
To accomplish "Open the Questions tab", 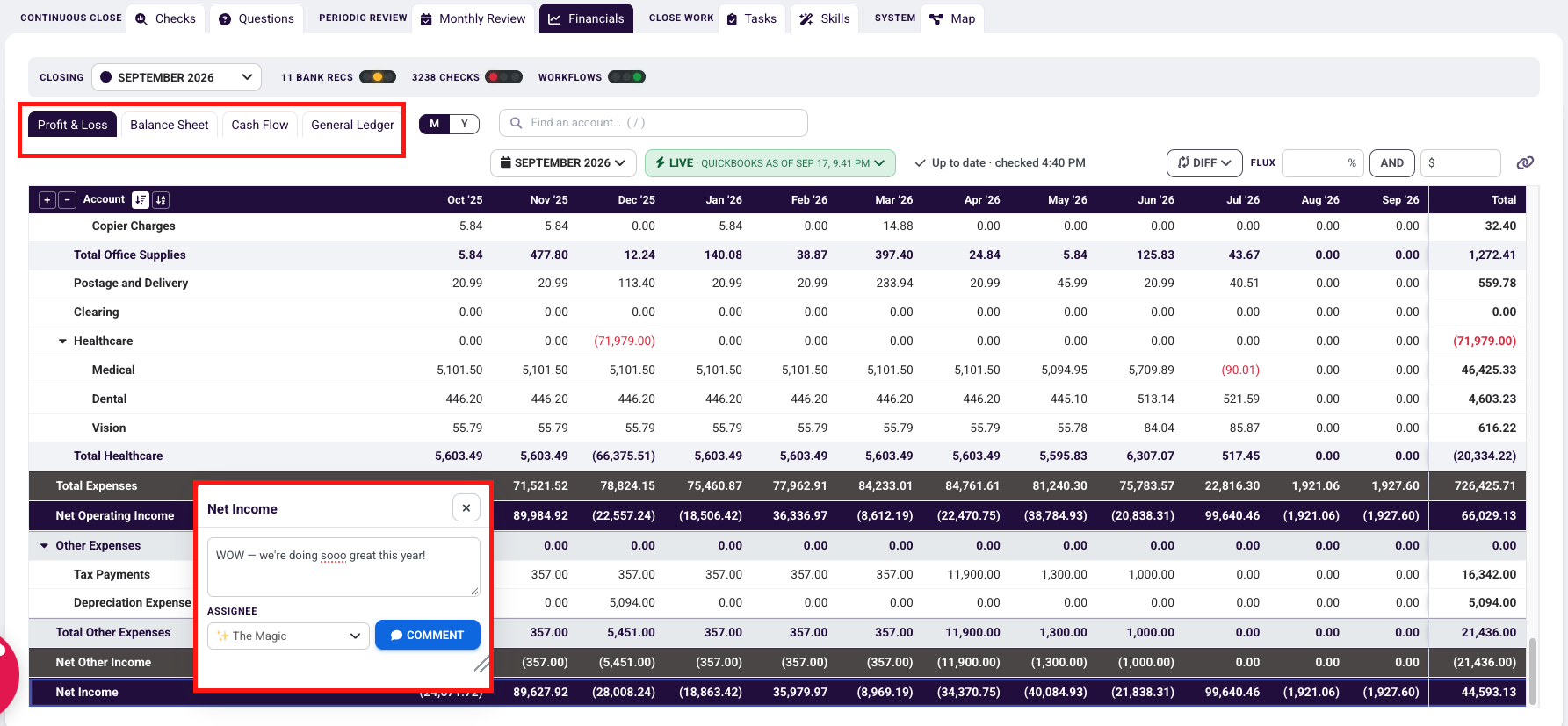I will coord(256,18).
